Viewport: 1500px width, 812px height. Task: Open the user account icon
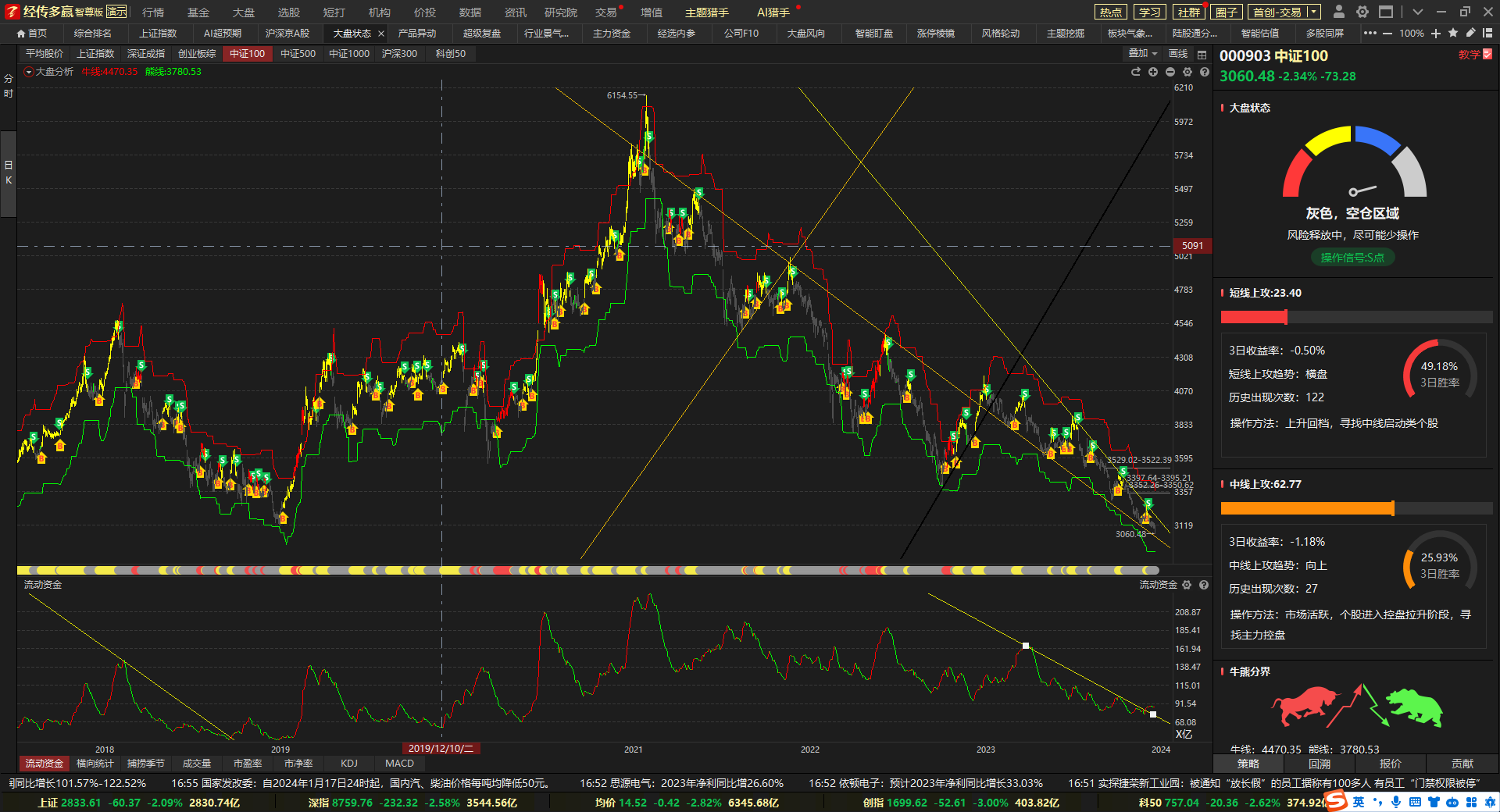coord(1339,12)
